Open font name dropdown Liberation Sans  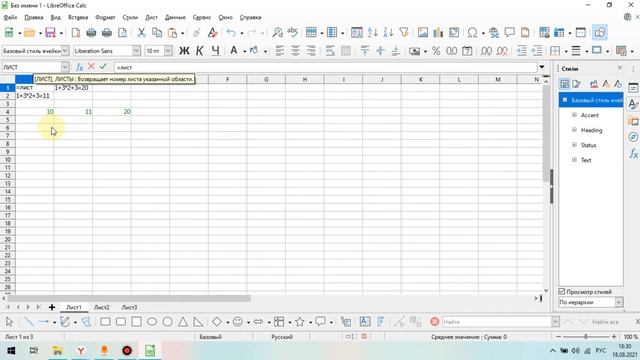click(x=136, y=51)
